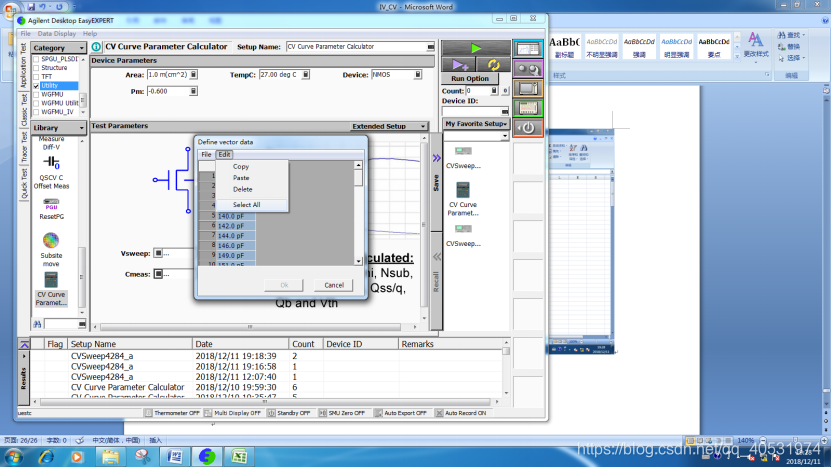Open the Help menu in EasyEXPERT

pyautogui.click(x=90, y=33)
